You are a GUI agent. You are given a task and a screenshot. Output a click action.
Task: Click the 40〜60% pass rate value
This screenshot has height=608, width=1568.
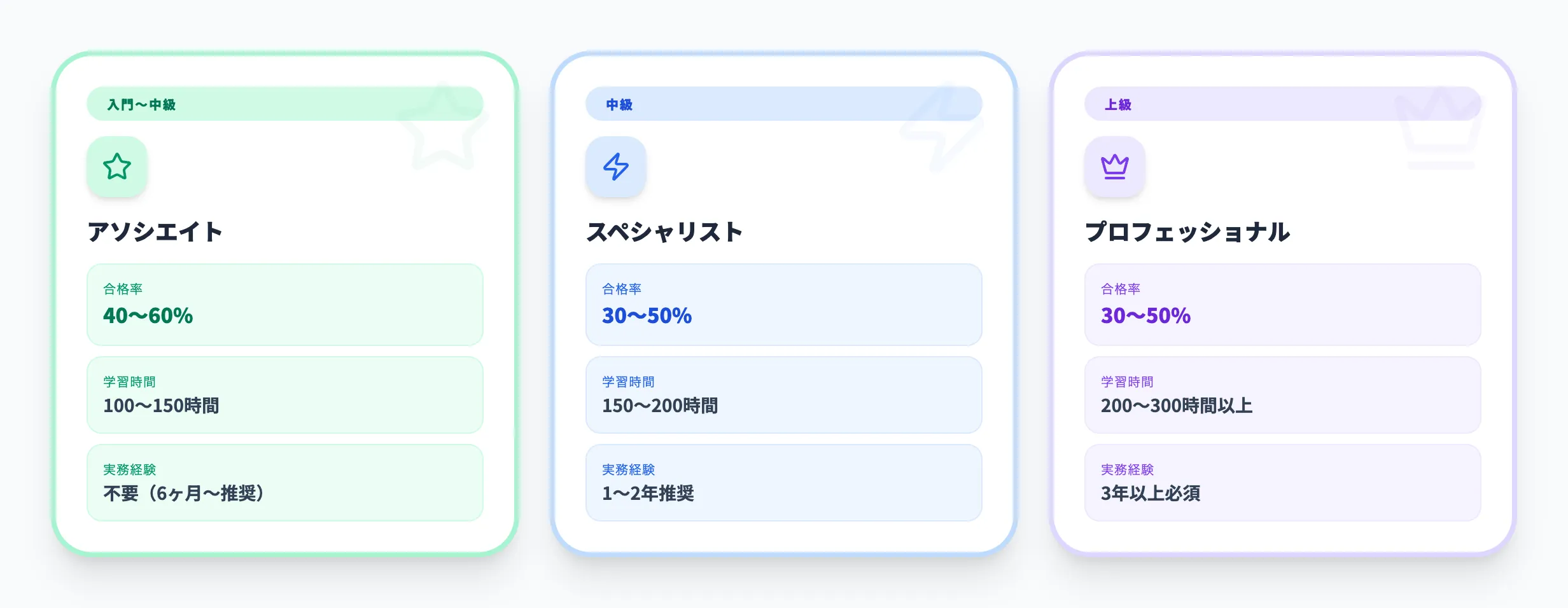tap(148, 316)
